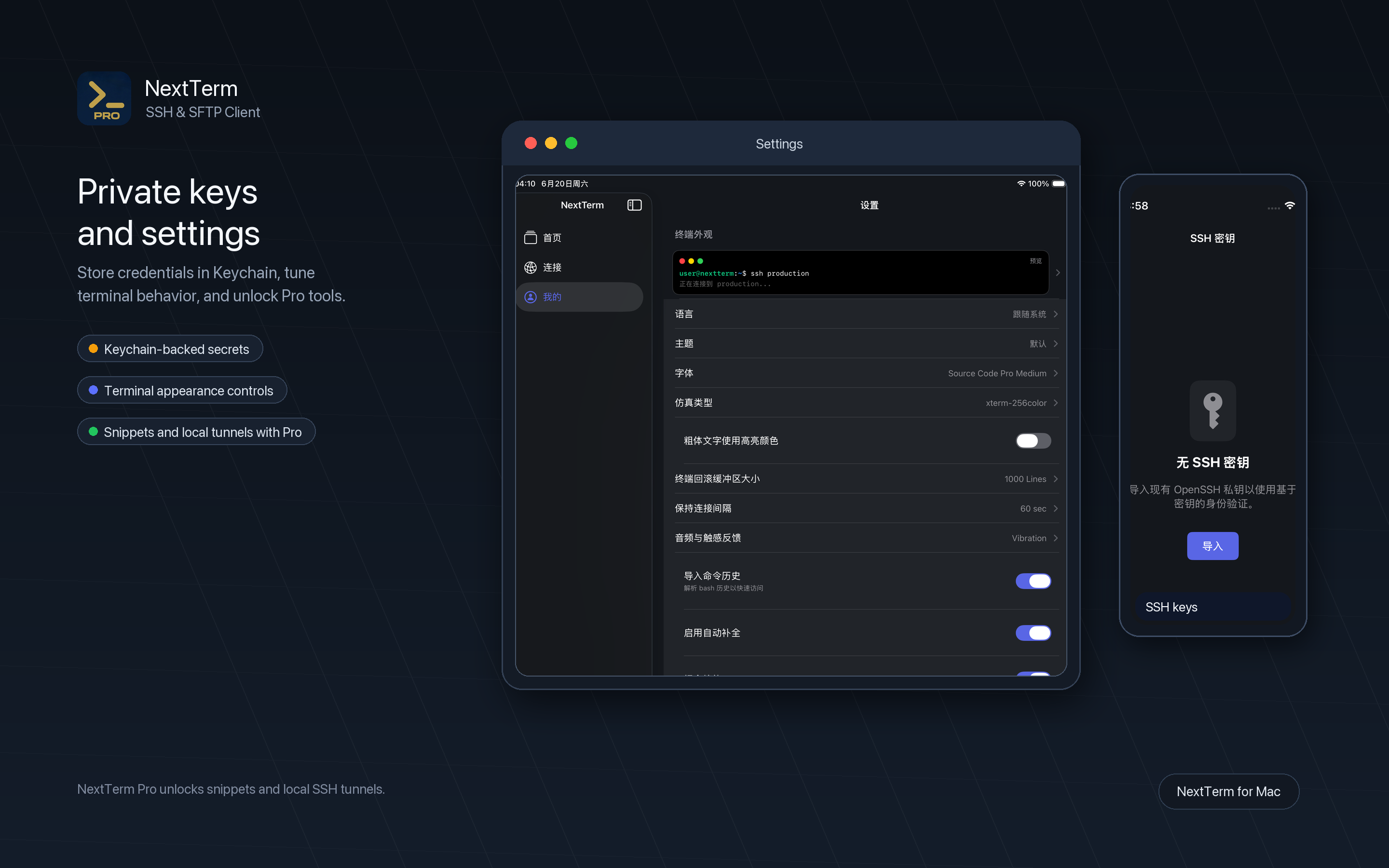The height and width of the screenshot is (868, 1389).
Task: Open terminal preview details chevron
Action: [x=1058, y=272]
